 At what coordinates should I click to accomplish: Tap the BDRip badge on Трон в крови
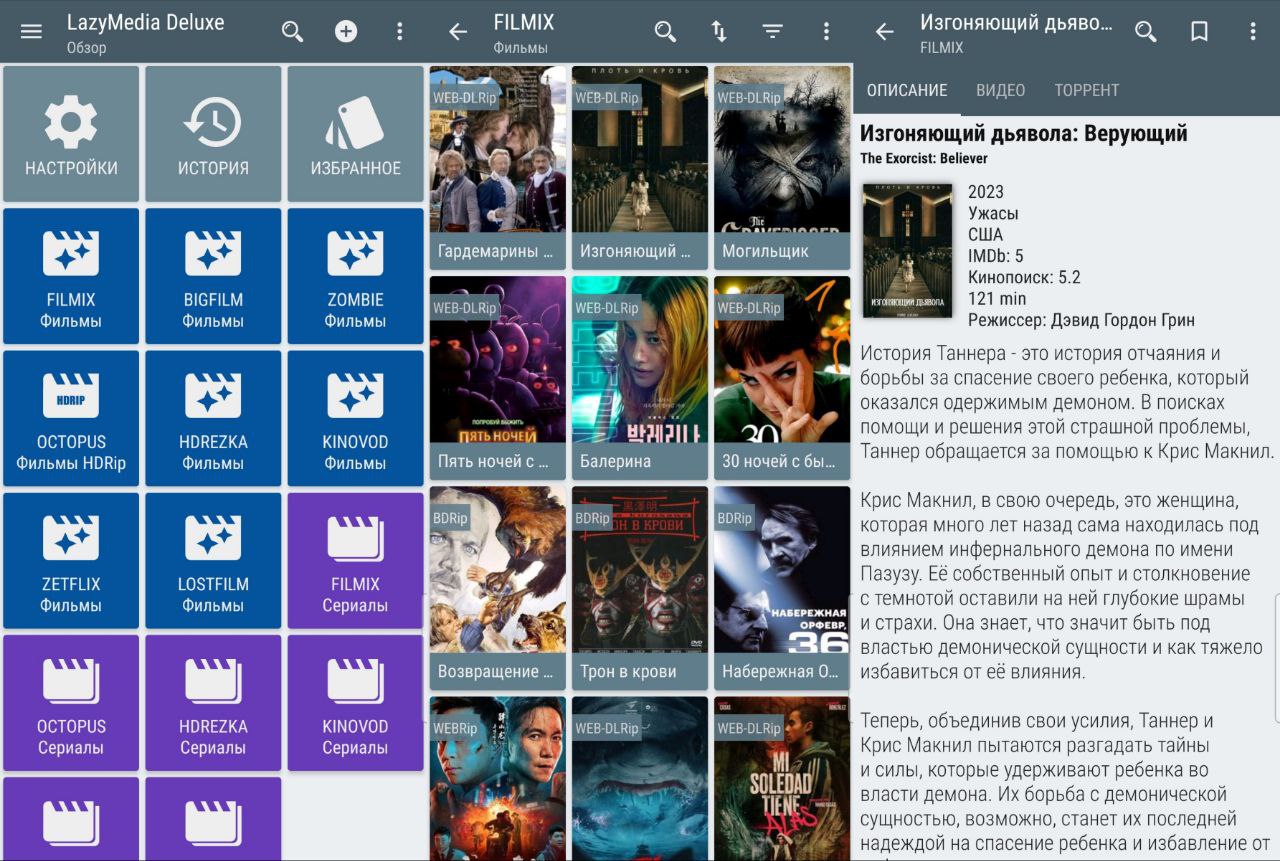tap(592, 518)
